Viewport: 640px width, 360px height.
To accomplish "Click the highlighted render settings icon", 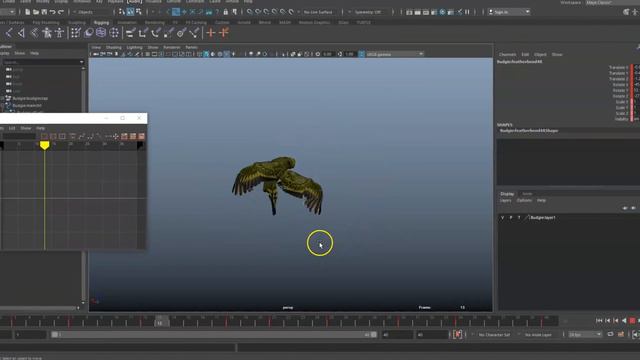I will 442,12.
